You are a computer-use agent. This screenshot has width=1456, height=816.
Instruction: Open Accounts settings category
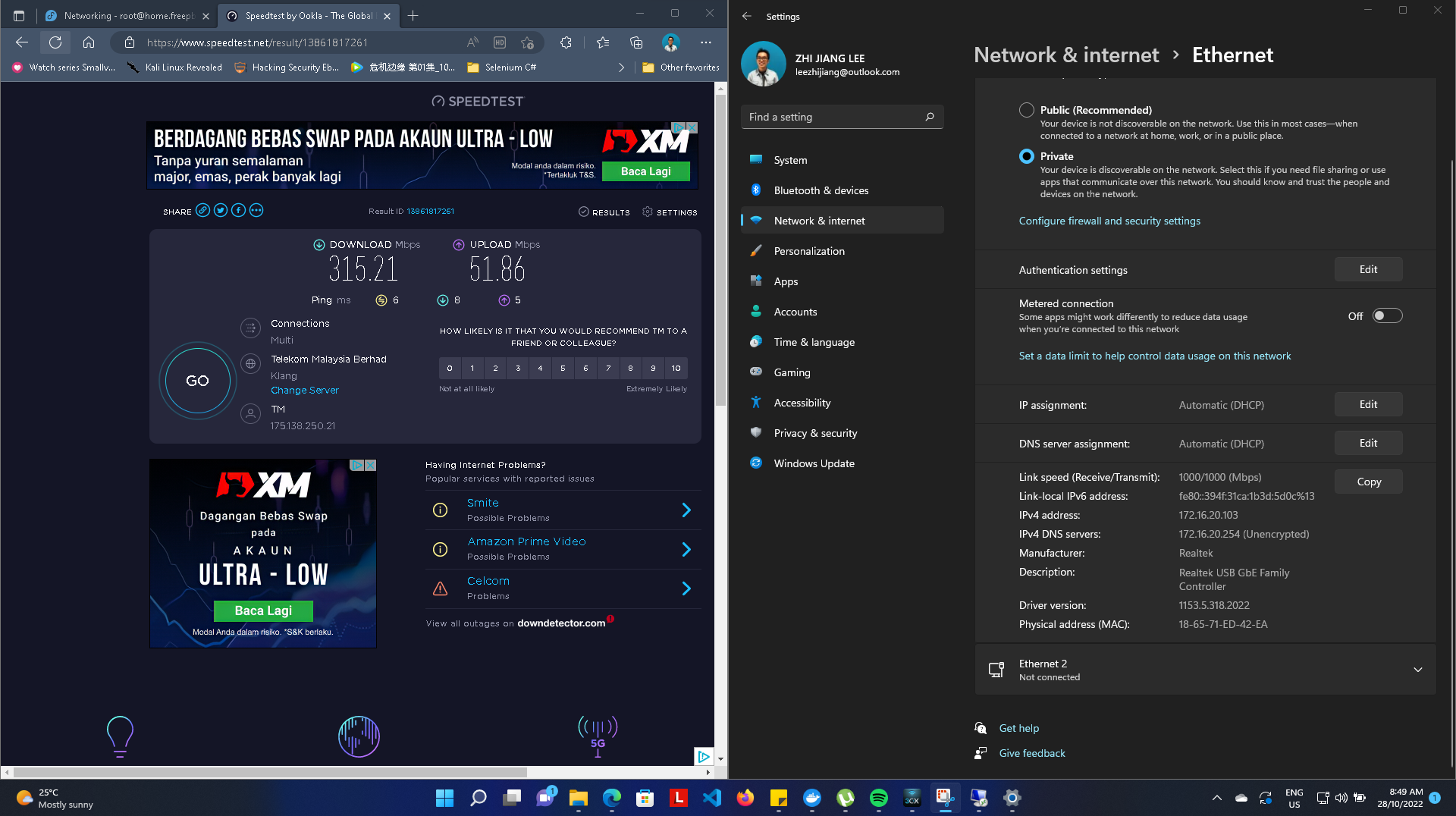coord(842,312)
